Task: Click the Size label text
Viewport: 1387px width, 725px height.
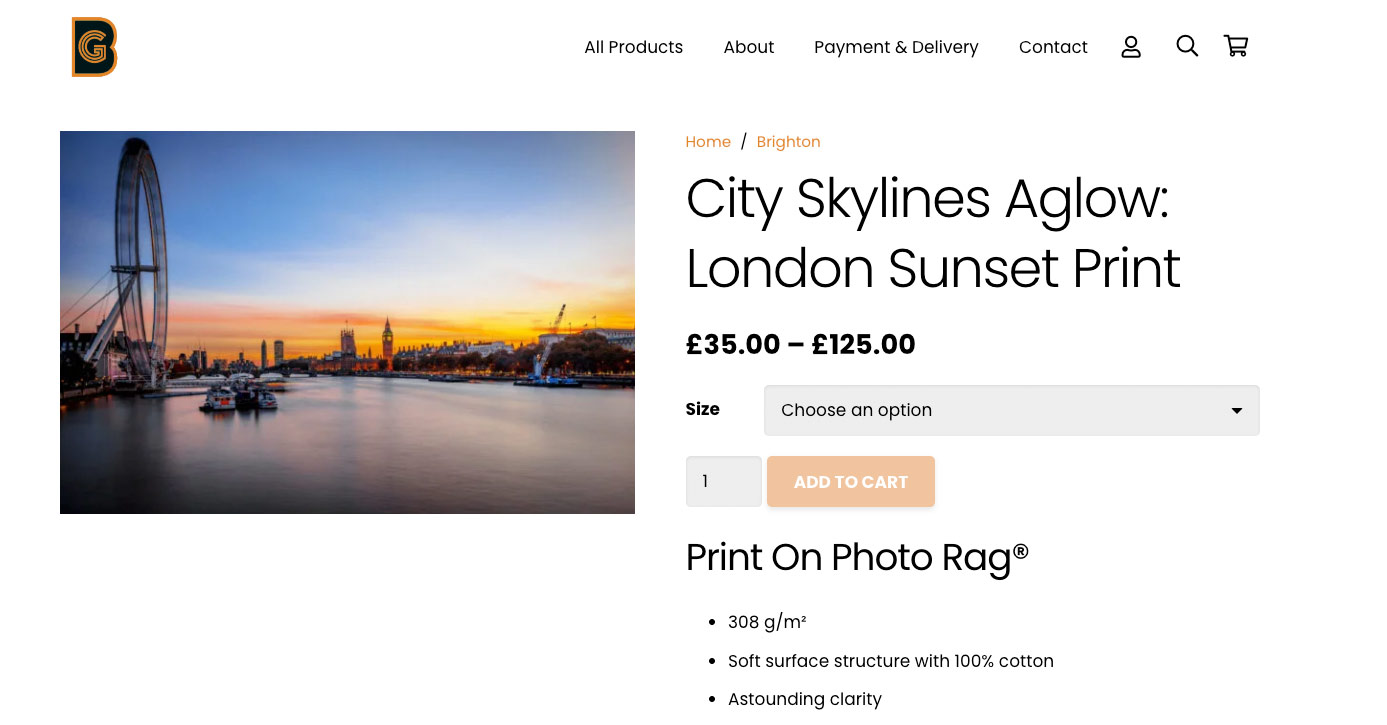Action: click(702, 409)
